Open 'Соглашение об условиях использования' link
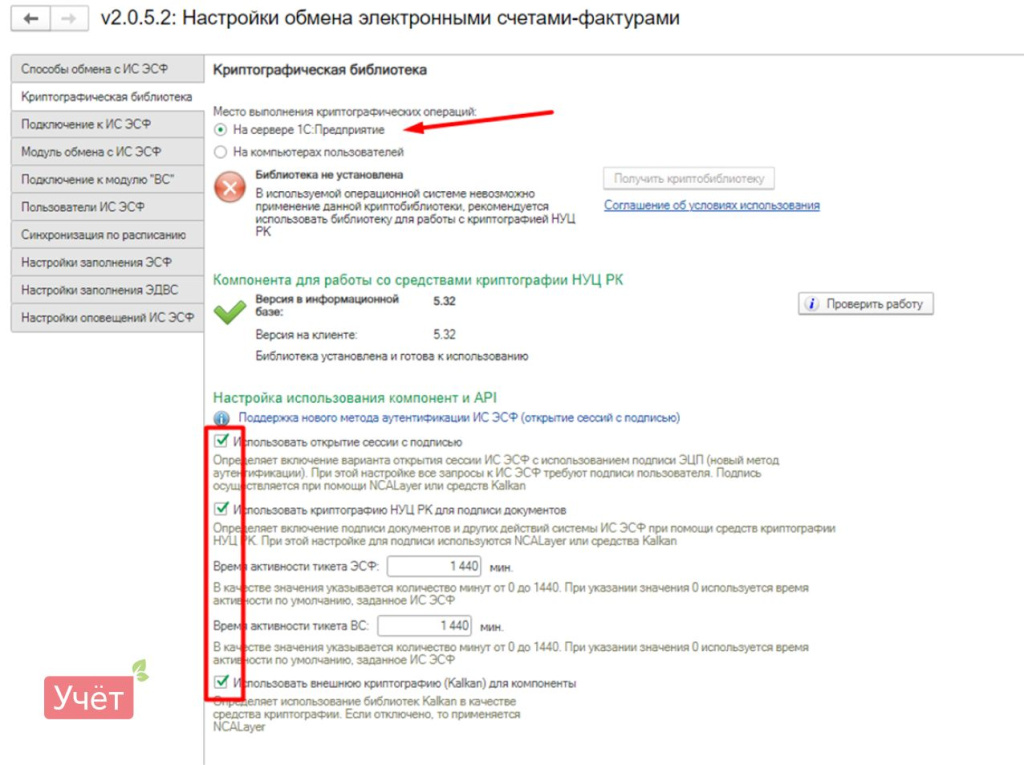 coord(711,205)
